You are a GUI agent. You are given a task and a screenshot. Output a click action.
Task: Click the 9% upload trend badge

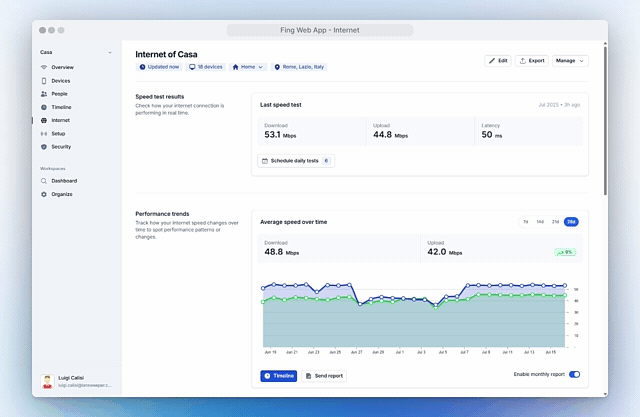point(565,253)
